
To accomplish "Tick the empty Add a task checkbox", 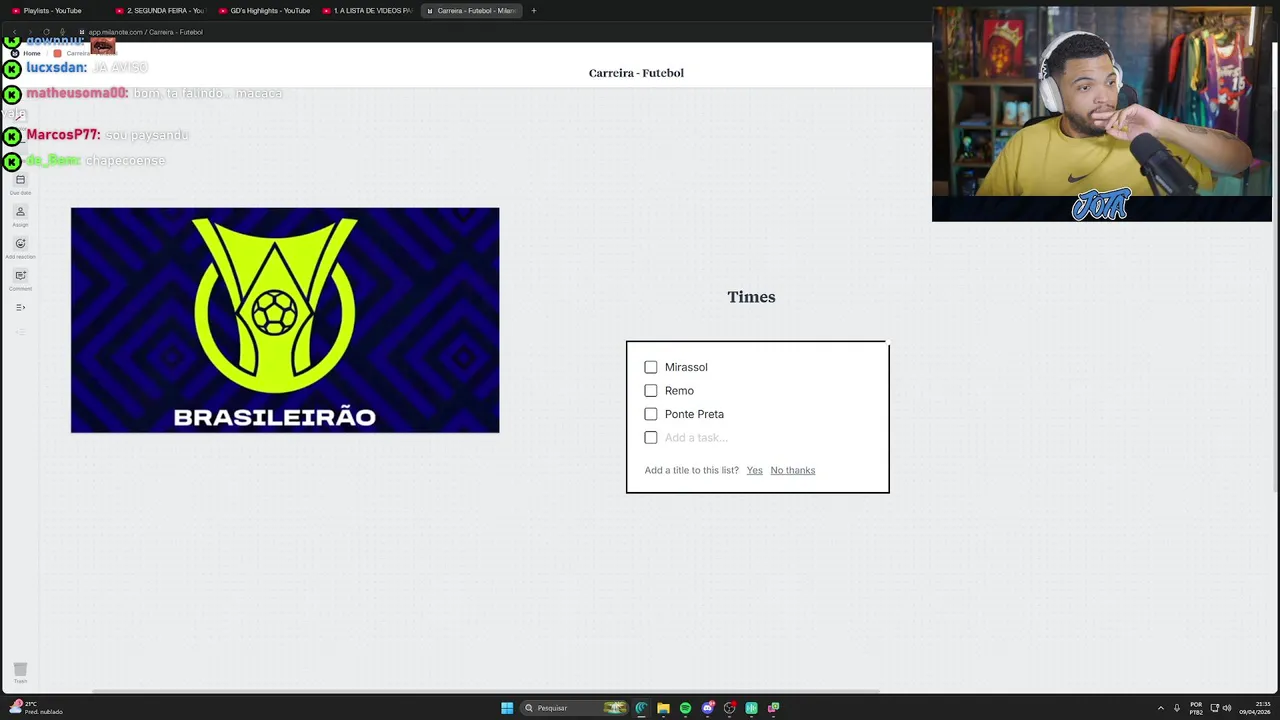I will tap(651, 438).
